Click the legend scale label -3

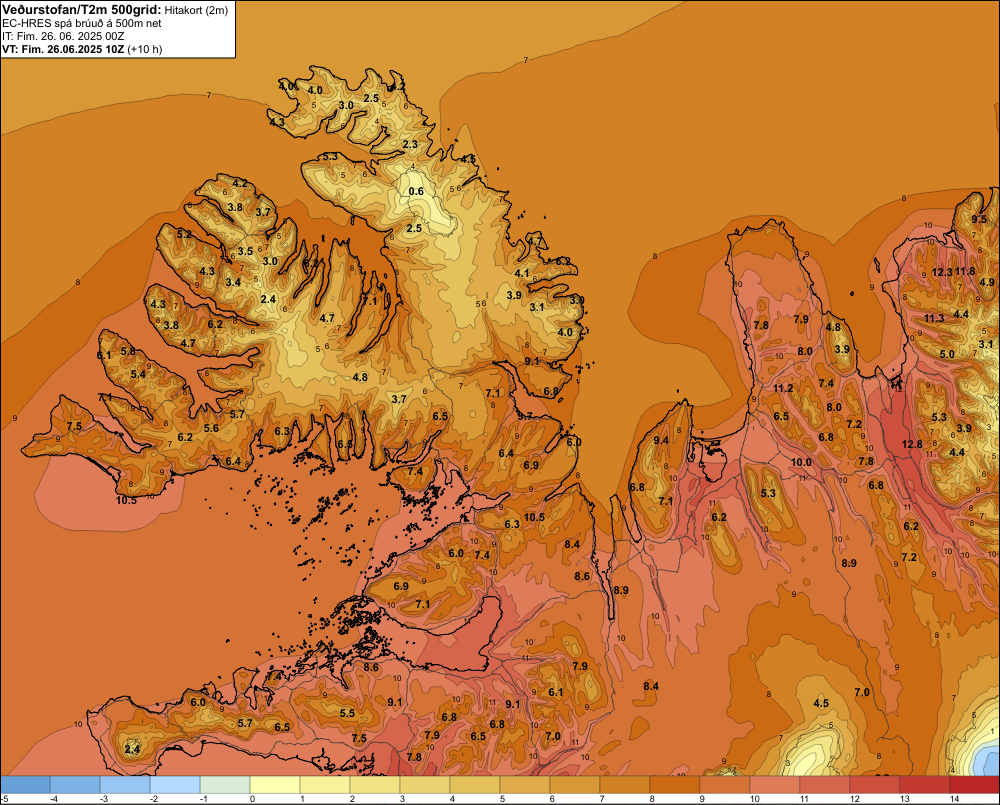tap(103, 799)
